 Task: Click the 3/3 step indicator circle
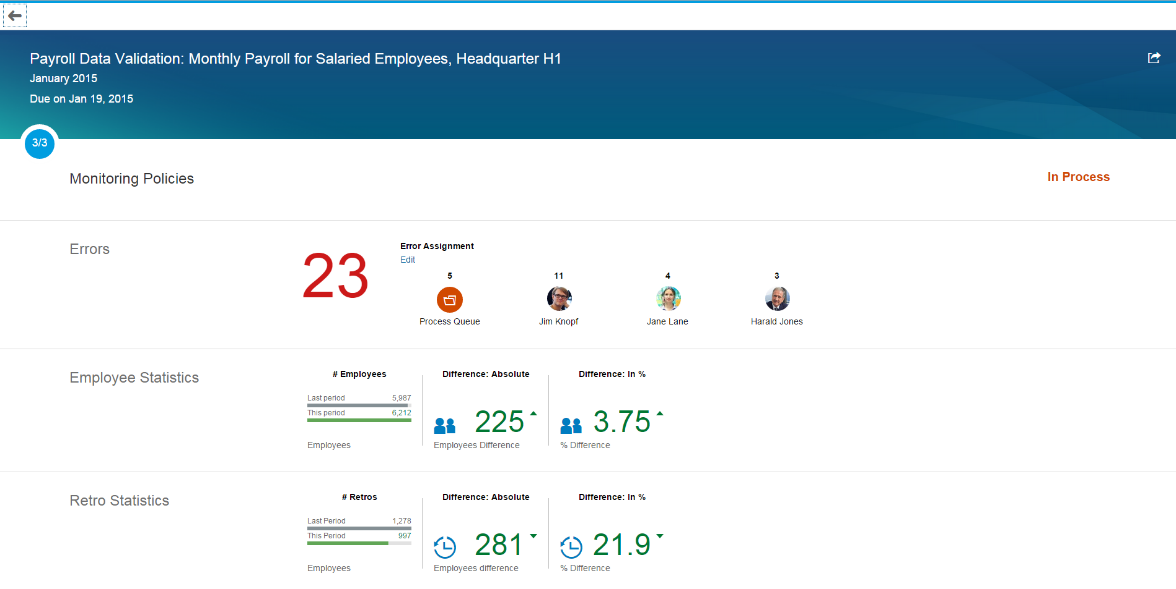pos(40,143)
